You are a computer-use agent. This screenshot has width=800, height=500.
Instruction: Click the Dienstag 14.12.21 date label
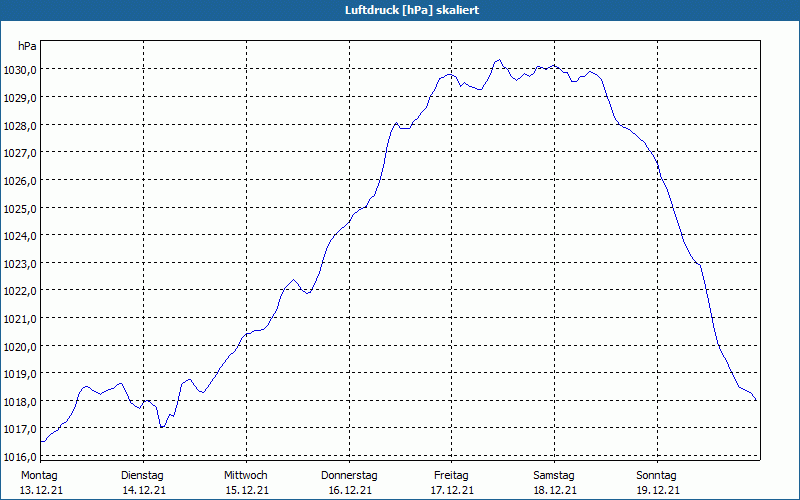pos(143,483)
